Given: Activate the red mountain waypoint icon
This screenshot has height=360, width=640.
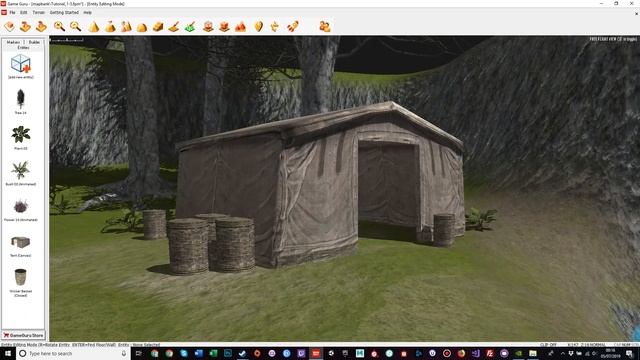Looking at the screenshot, I should click(240, 27).
